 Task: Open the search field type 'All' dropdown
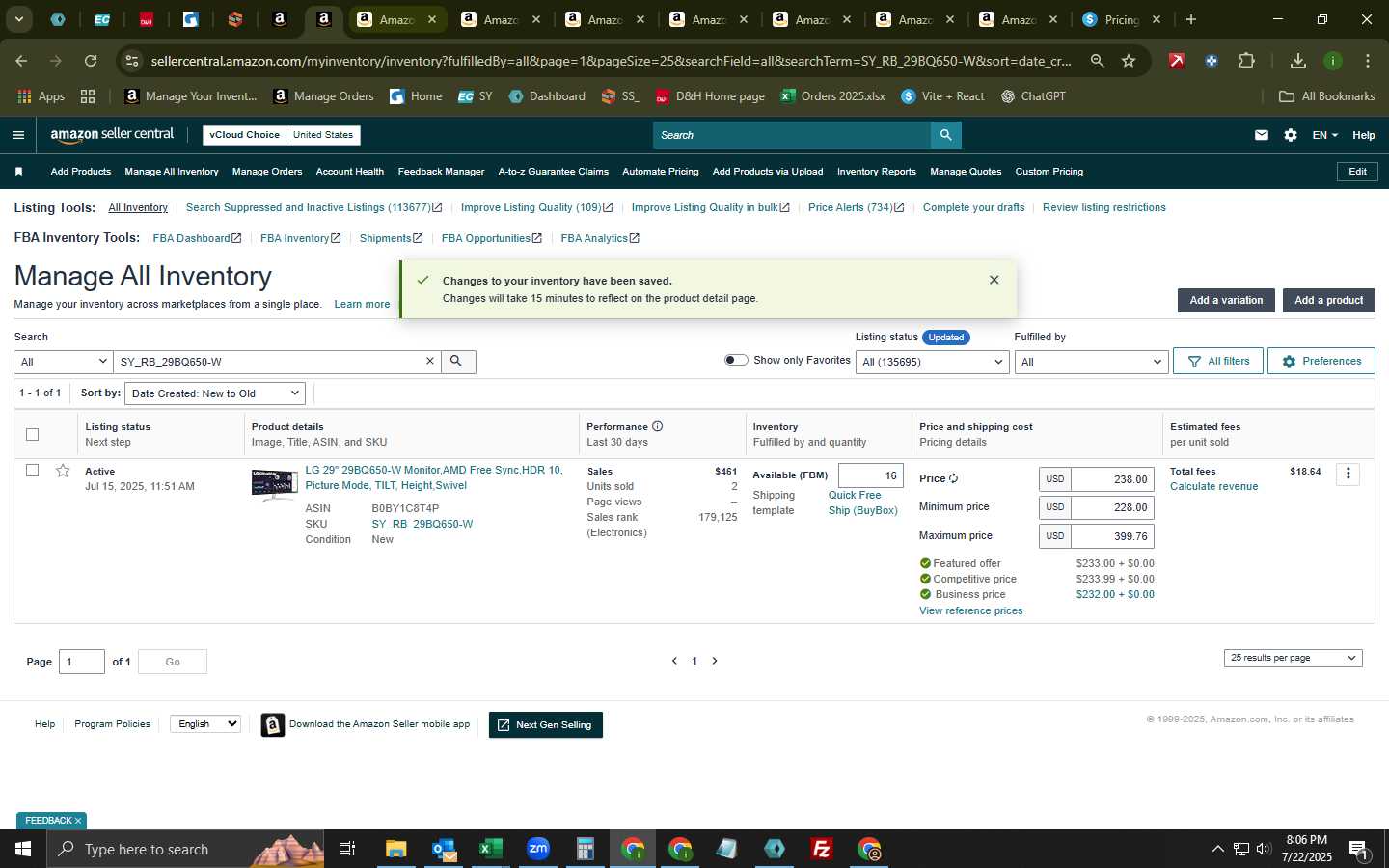(x=63, y=362)
